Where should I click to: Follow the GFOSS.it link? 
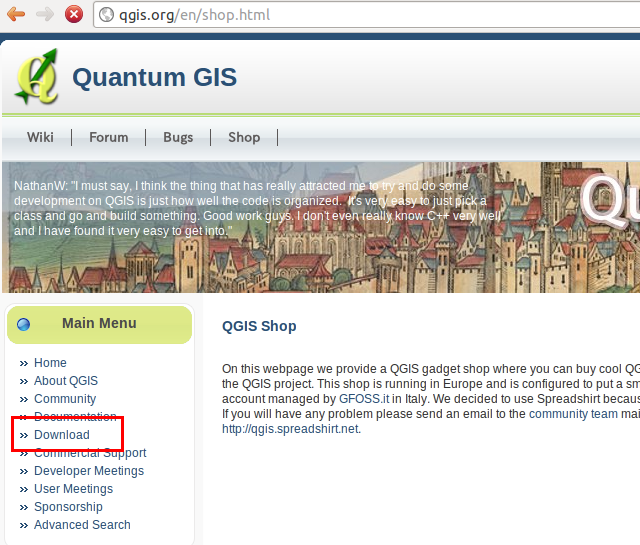pyautogui.click(x=364, y=398)
